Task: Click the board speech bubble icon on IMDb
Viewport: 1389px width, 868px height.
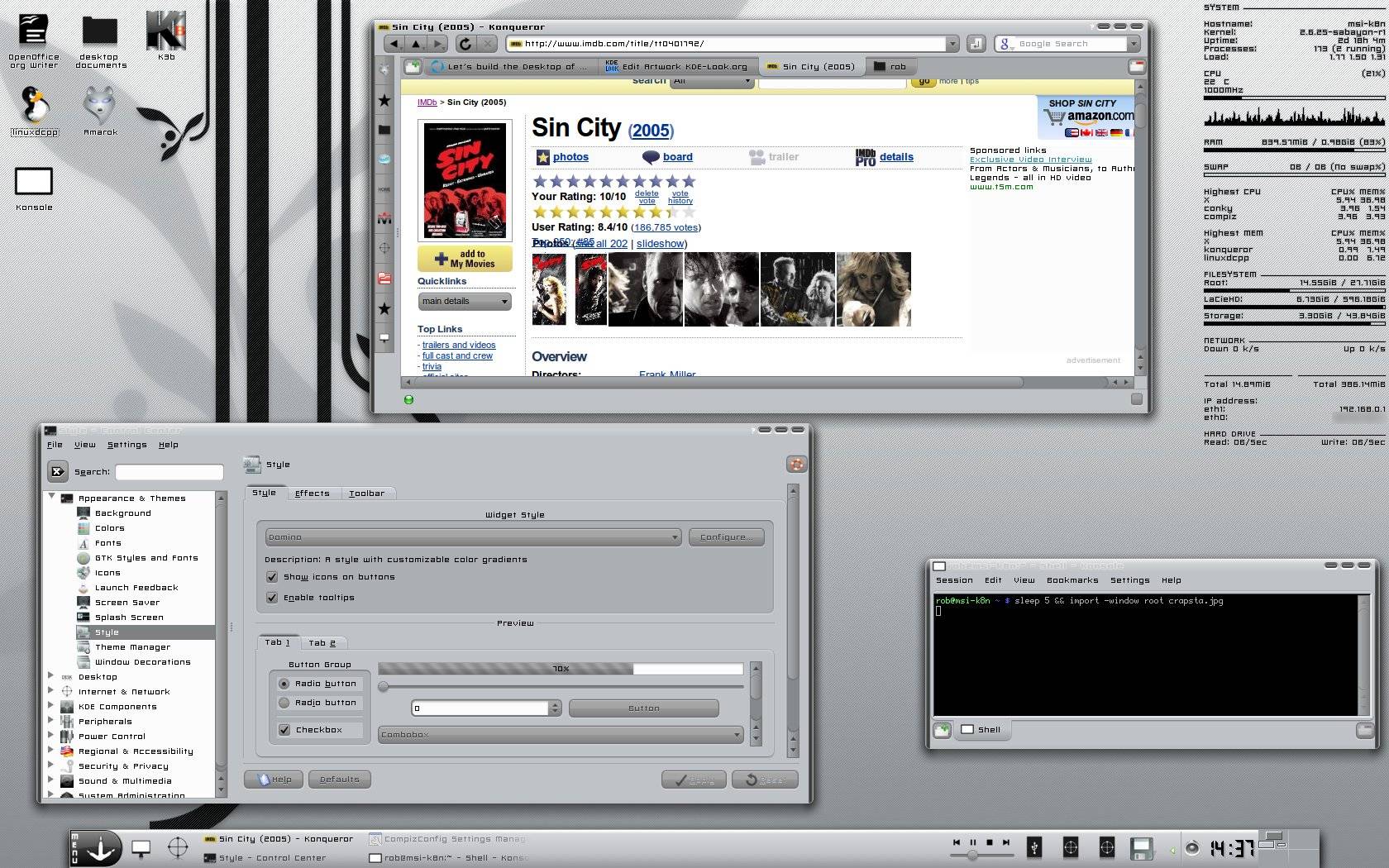Action: (651, 157)
